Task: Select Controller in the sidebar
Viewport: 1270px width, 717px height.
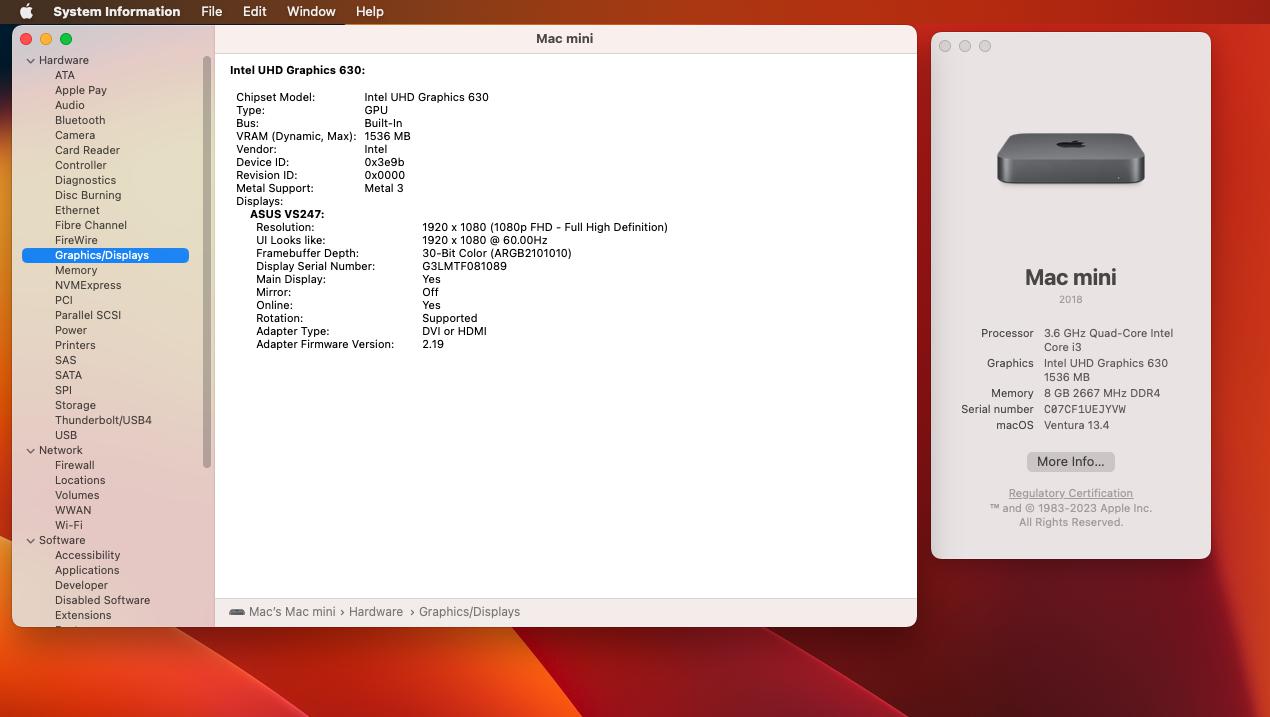Action: click(x=81, y=165)
